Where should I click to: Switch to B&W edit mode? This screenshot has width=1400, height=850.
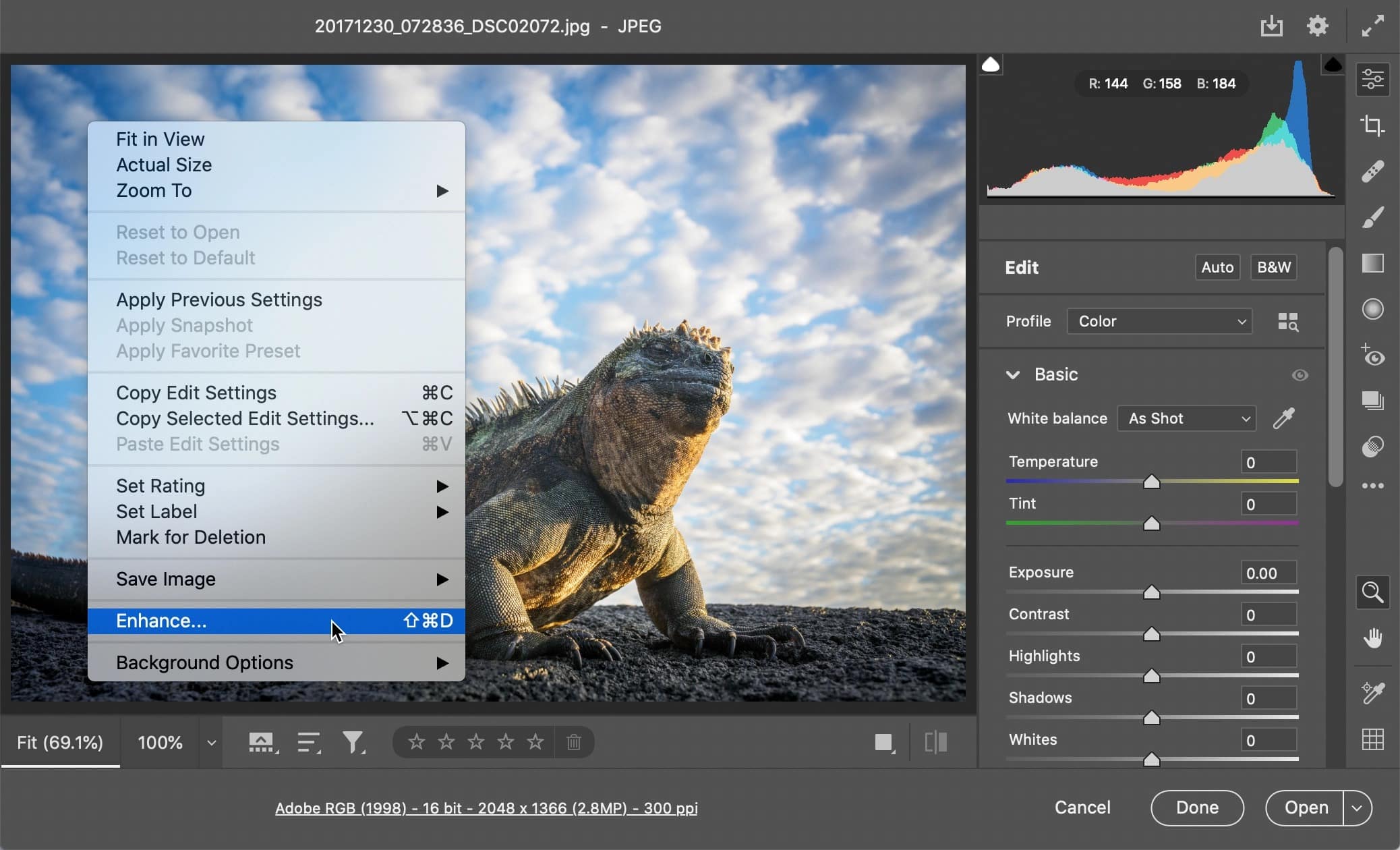(1274, 267)
